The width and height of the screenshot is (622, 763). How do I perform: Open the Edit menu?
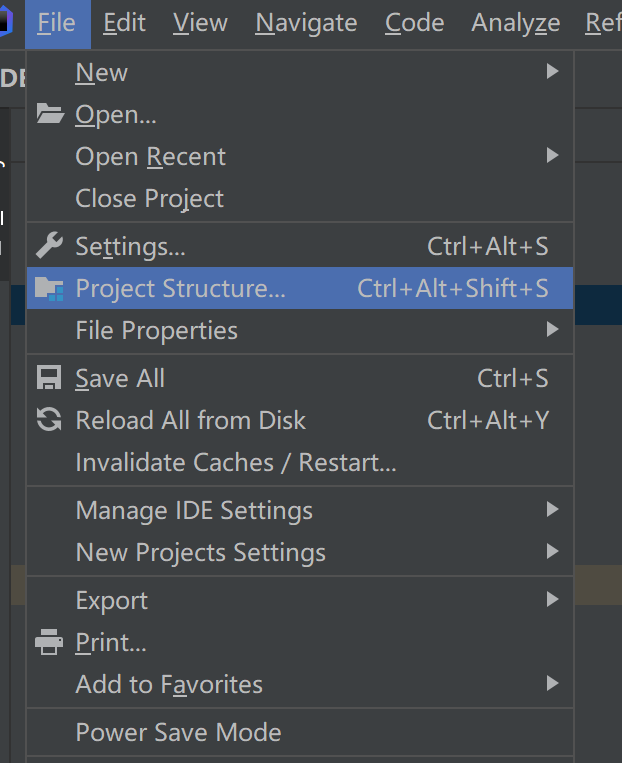(x=124, y=23)
